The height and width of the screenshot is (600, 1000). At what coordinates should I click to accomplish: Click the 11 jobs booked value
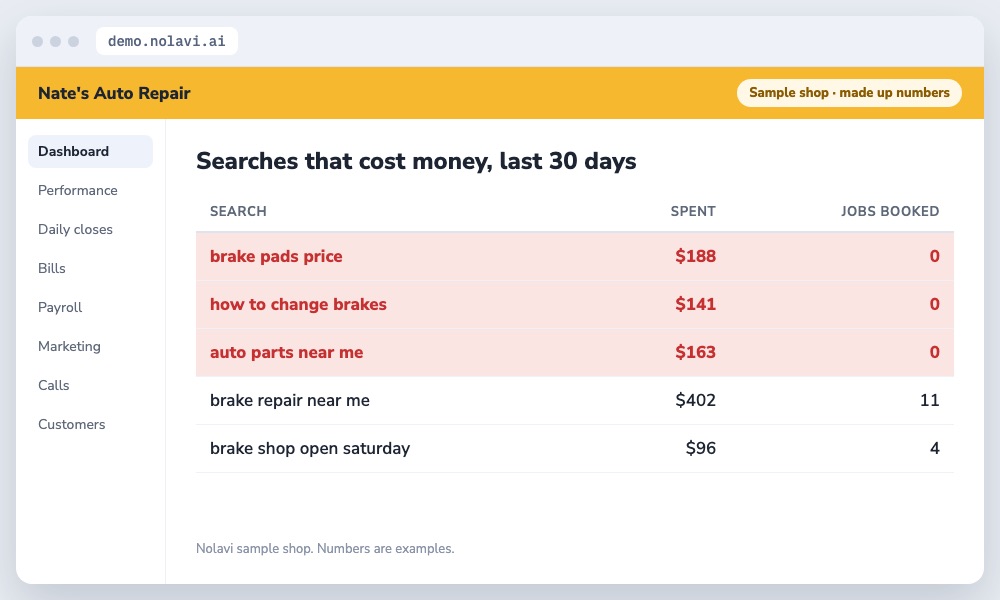coord(929,400)
